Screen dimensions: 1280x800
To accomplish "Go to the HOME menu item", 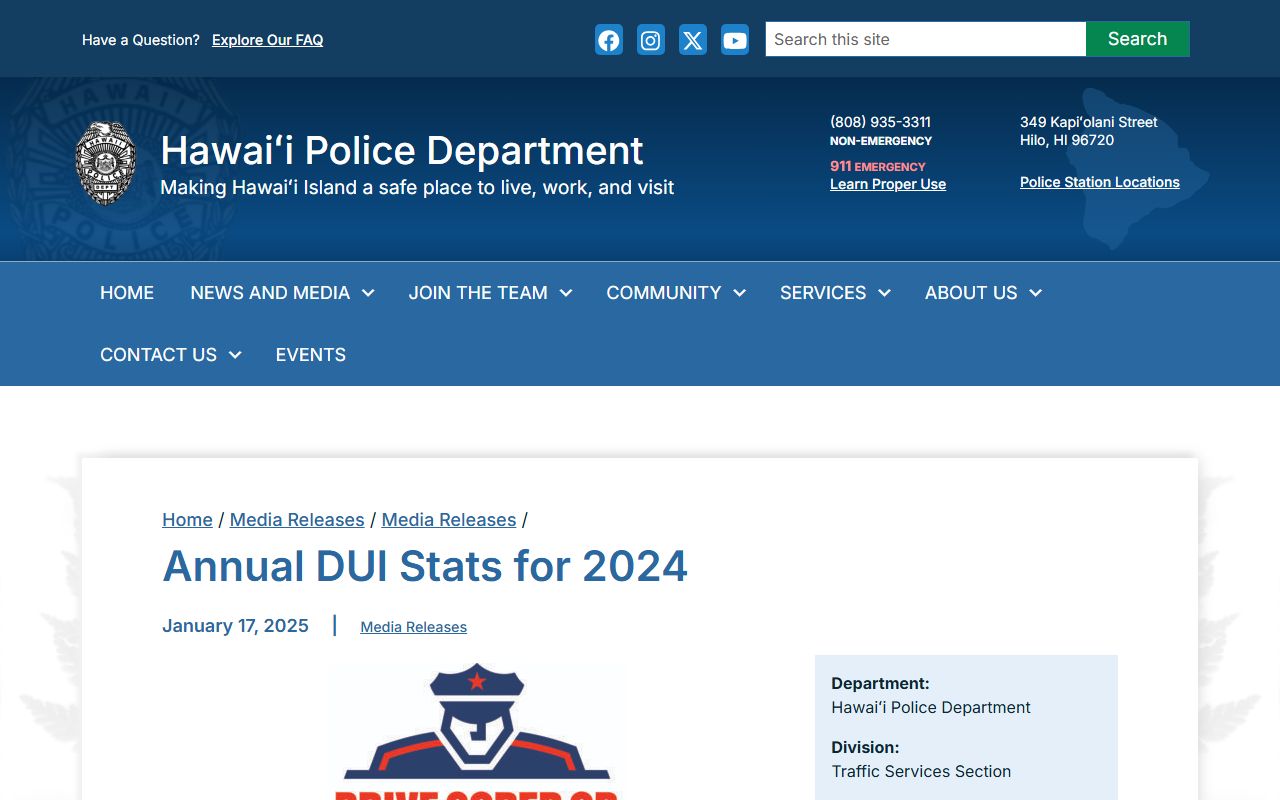I will click(127, 293).
